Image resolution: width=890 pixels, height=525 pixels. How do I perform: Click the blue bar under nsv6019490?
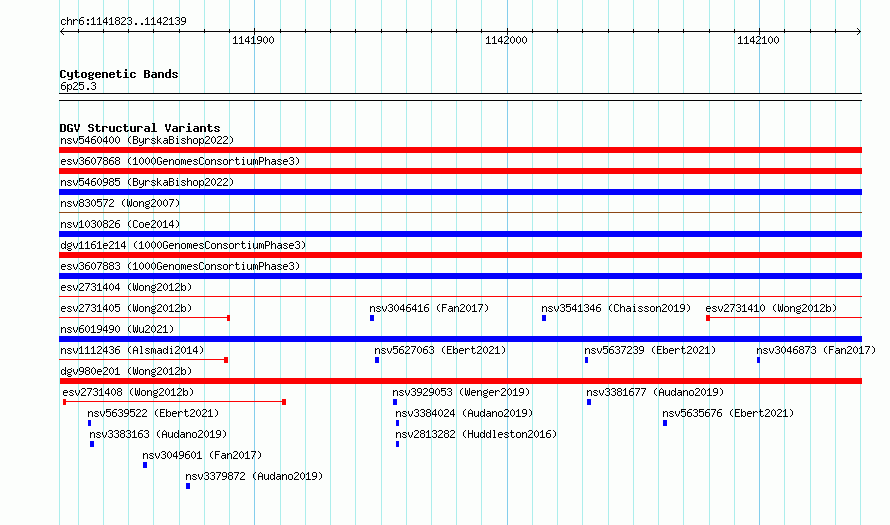460,339
